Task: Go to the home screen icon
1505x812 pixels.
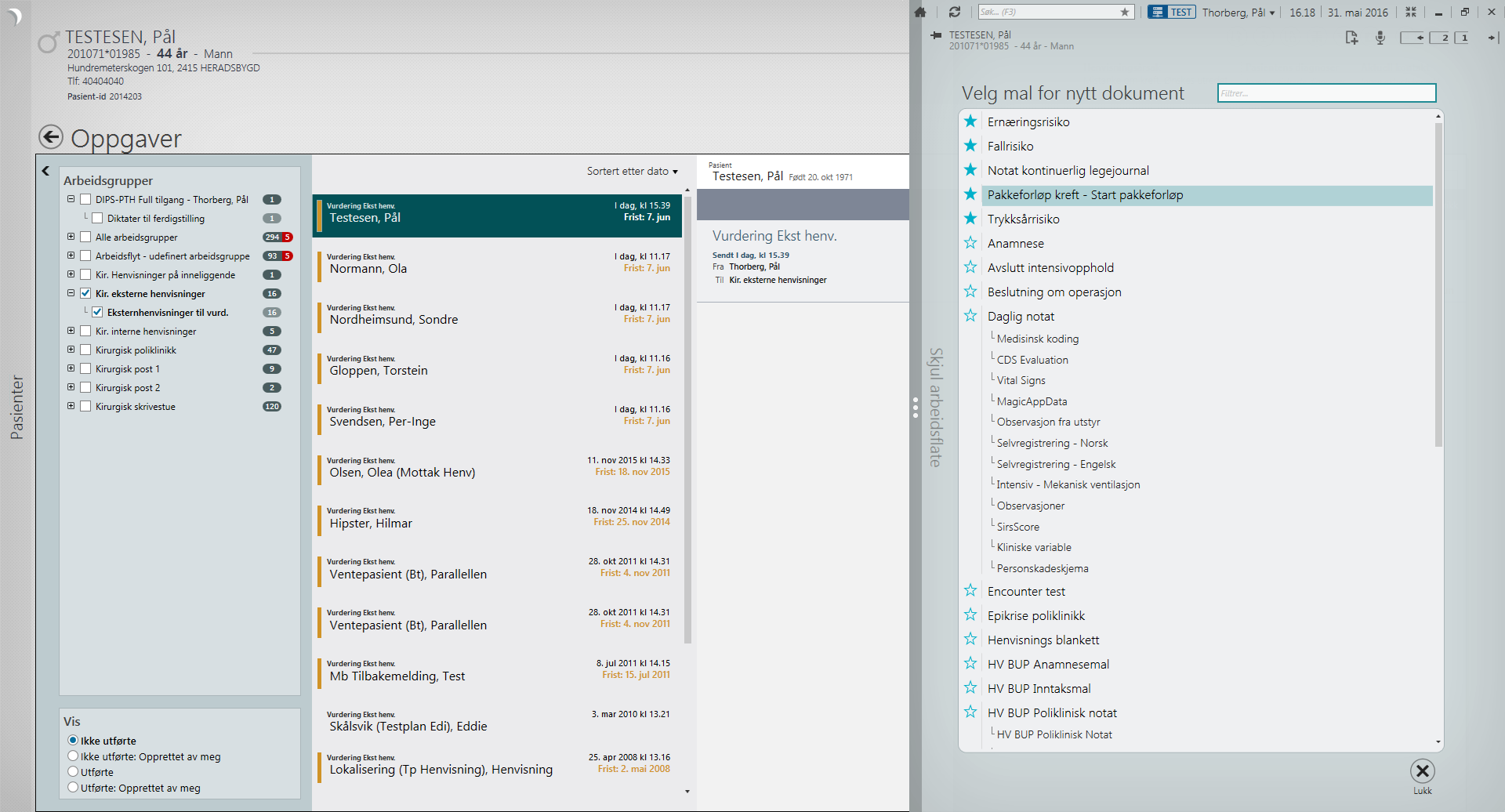Action: pyautogui.click(x=920, y=12)
